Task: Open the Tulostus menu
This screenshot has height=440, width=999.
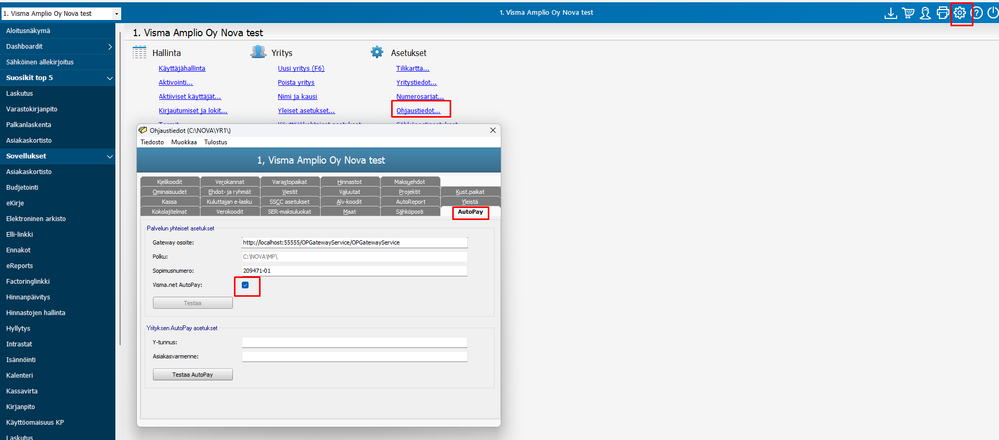Action: (215, 142)
